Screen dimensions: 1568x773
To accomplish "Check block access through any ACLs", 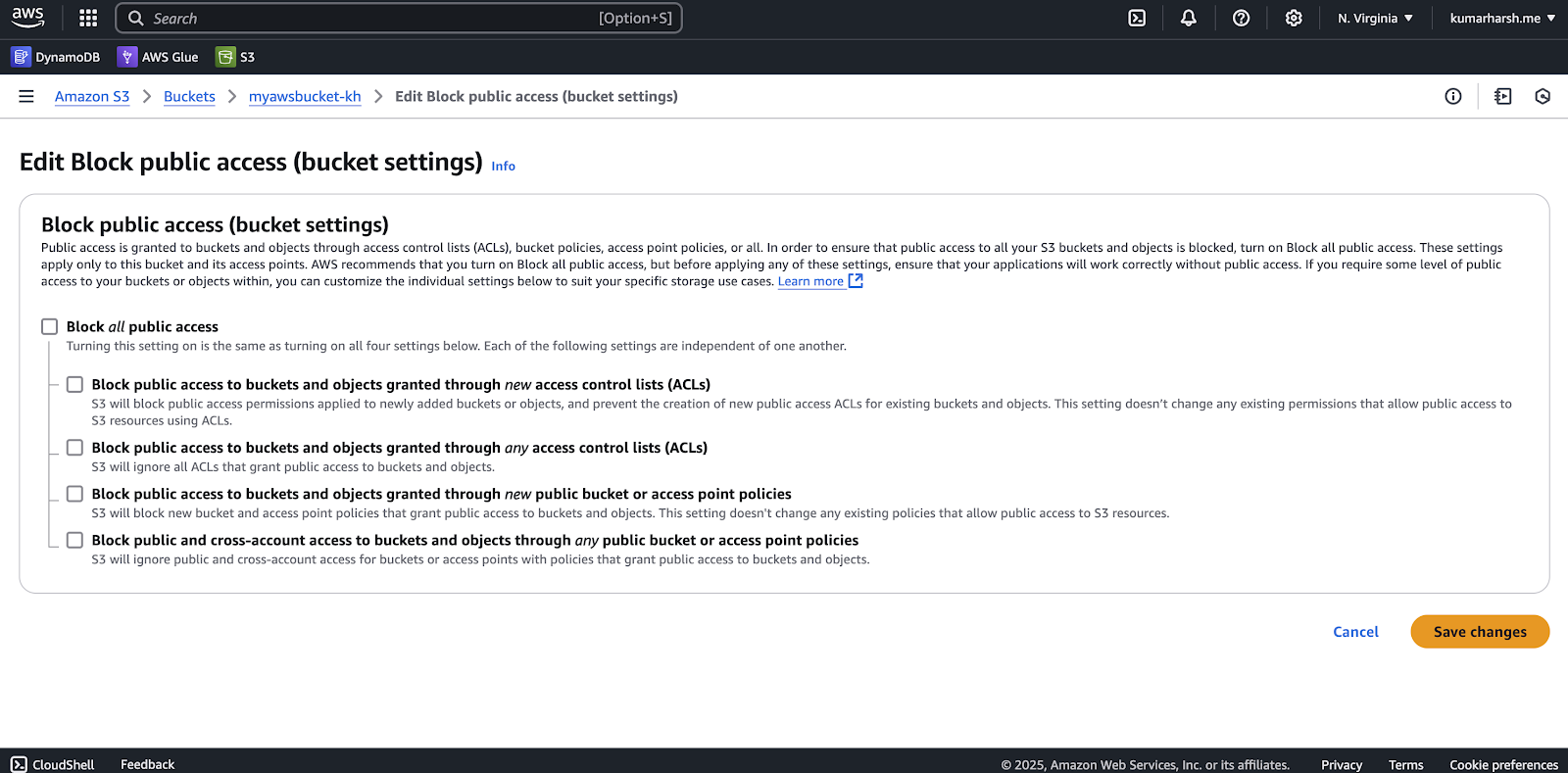I will coord(74,448).
